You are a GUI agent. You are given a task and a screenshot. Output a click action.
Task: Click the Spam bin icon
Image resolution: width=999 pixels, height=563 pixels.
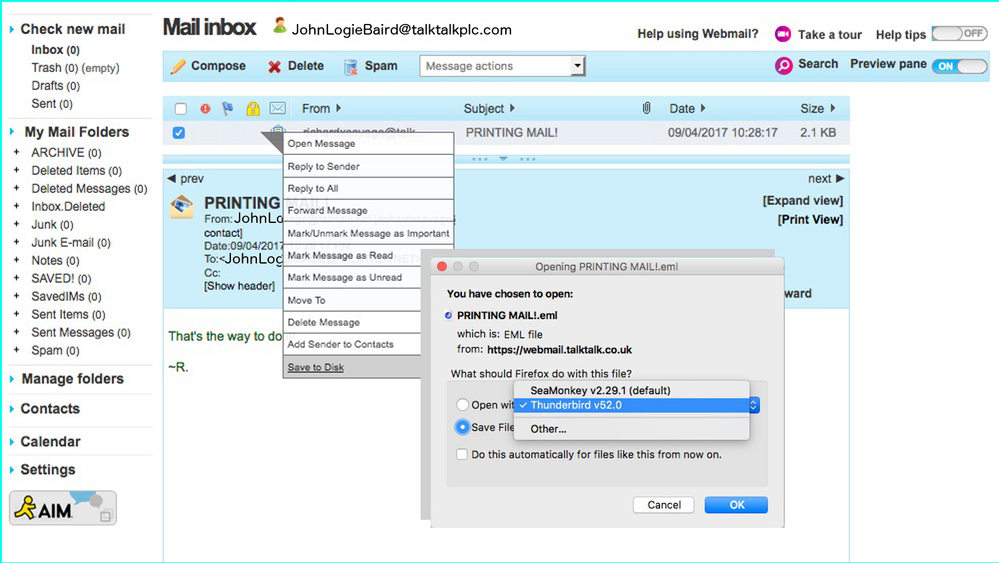point(350,67)
